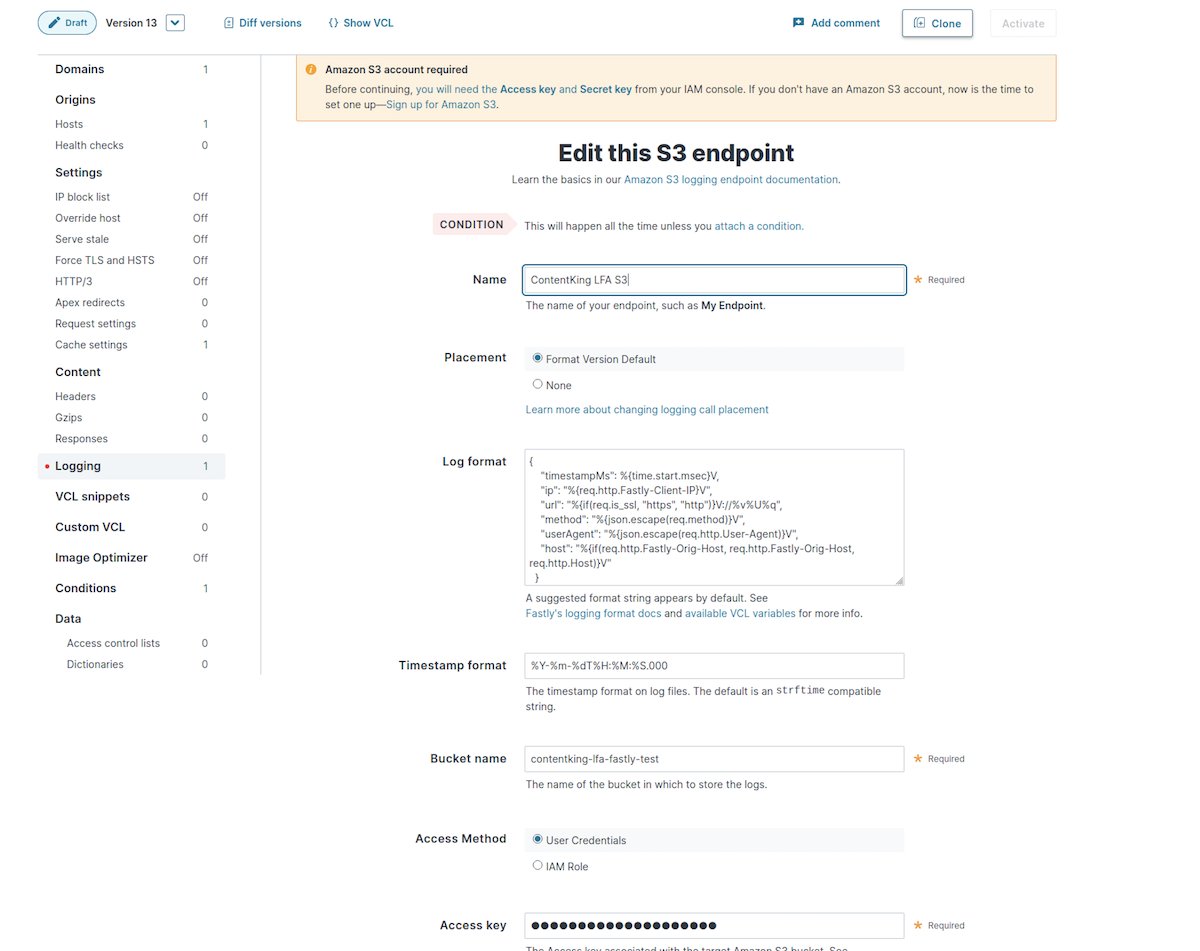The image size is (1200, 951).
Task: Select Logging in the sidebar
Action: tap(132, 466)
